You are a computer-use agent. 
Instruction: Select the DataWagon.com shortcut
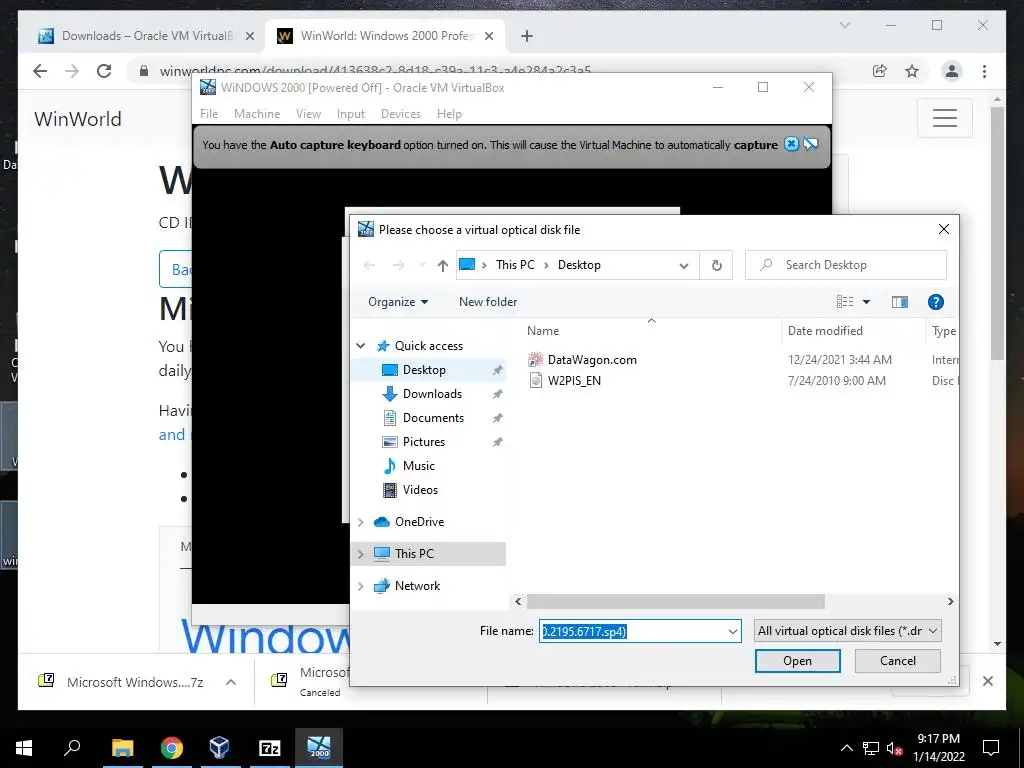pos(592,360)
